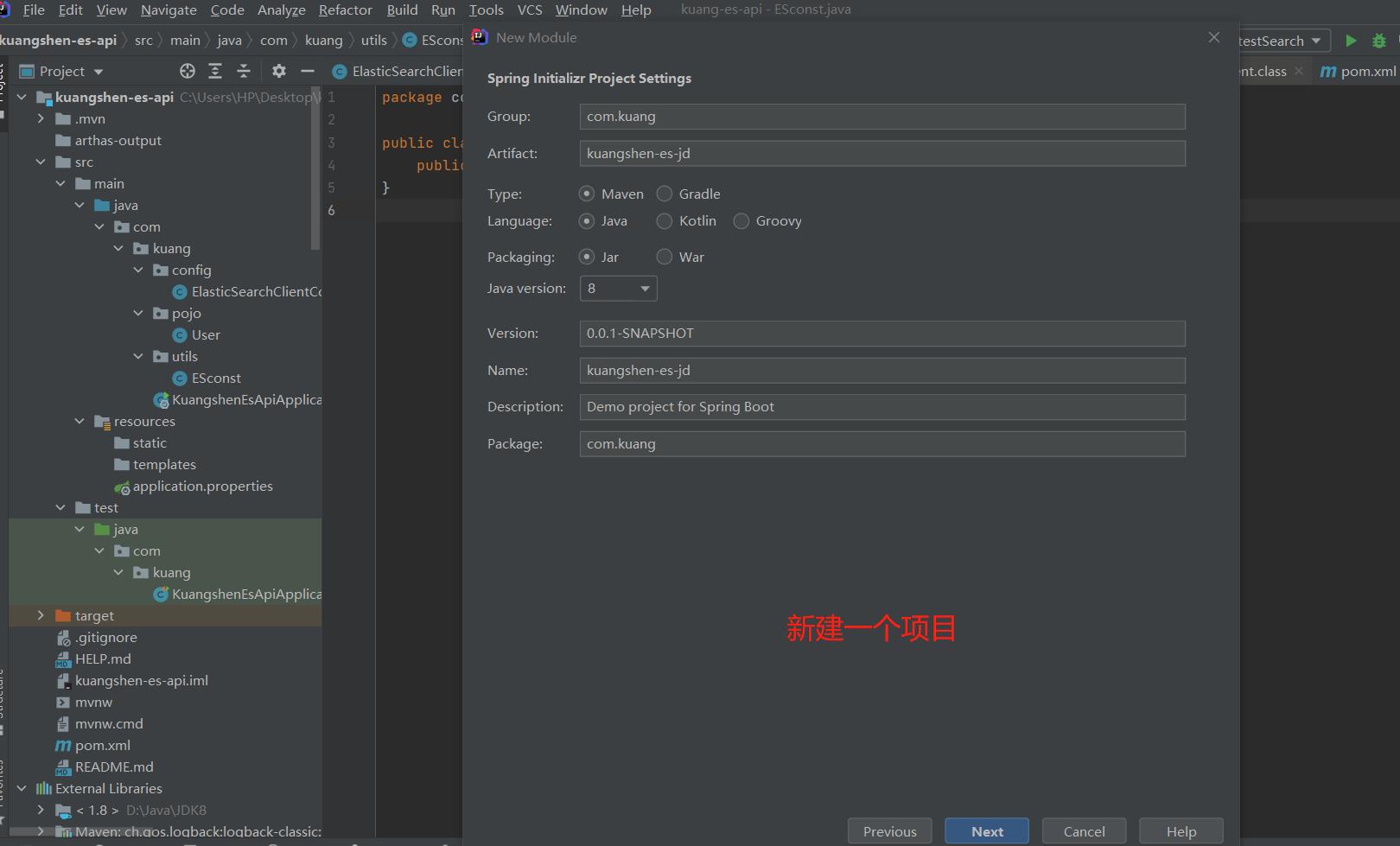Open the Refactor menu
Viewport: 1400px width, 846px height.
click(345, 10)
